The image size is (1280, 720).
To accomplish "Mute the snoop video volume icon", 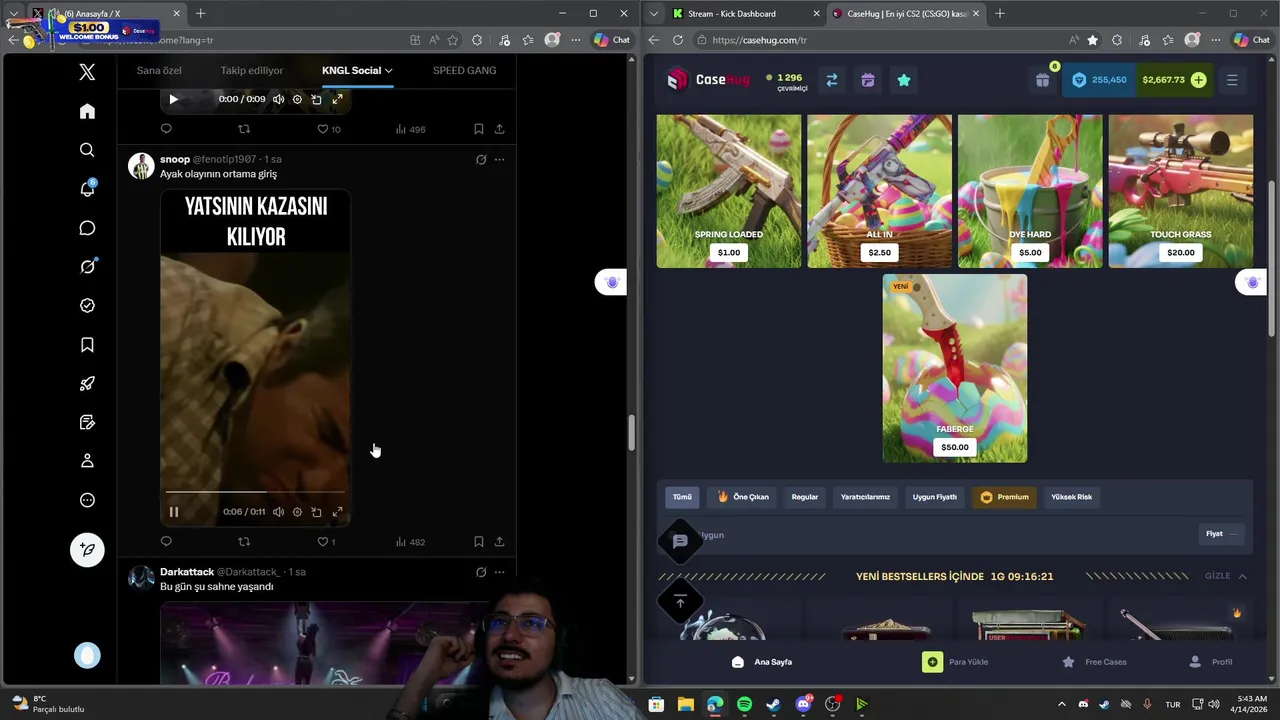I will 278,512.
